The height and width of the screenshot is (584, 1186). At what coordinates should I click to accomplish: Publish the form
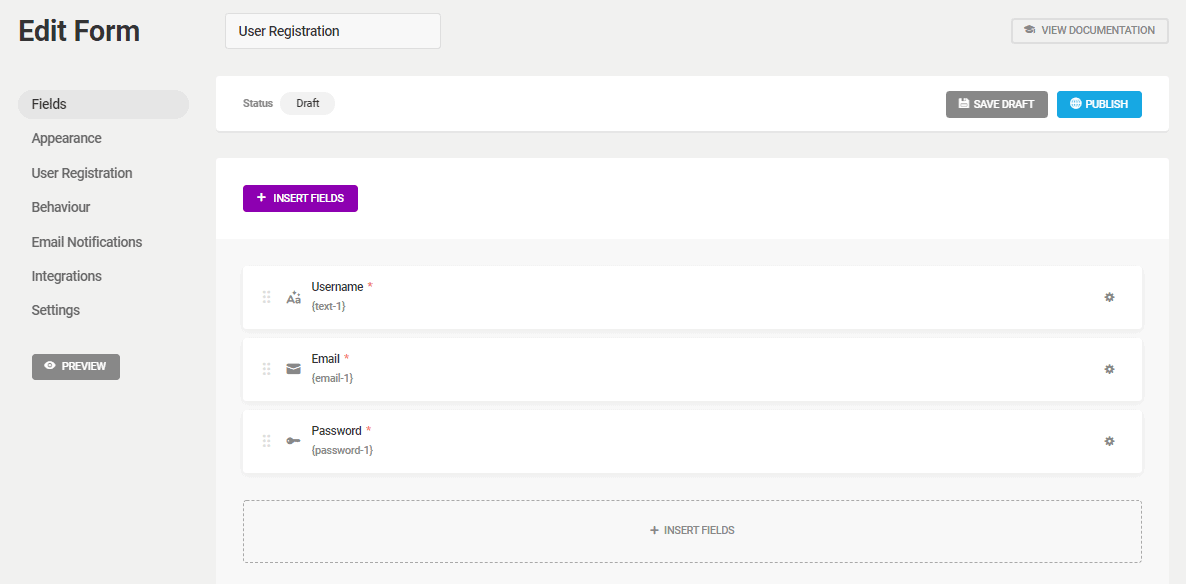[x=1099, y=104]
